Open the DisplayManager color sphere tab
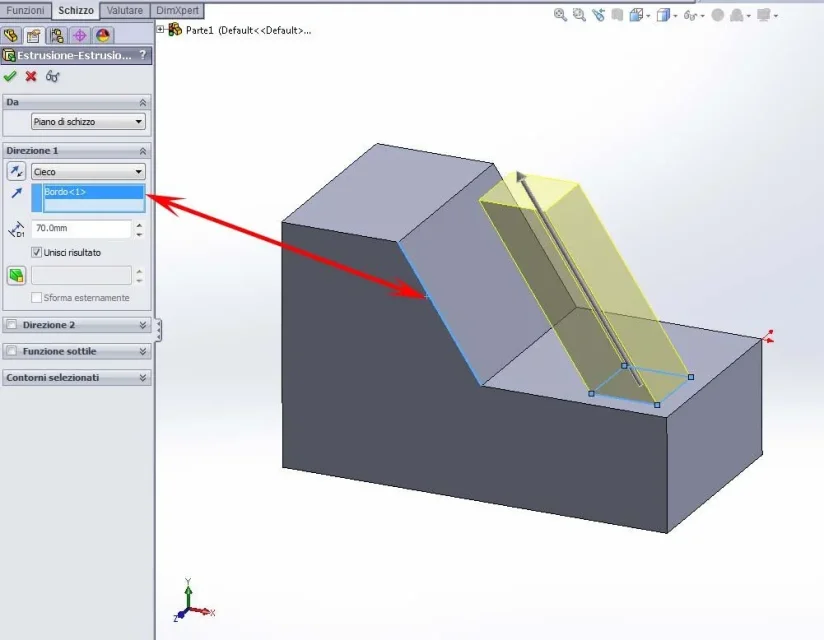The image size is (824, 640). tap(102, 35)
